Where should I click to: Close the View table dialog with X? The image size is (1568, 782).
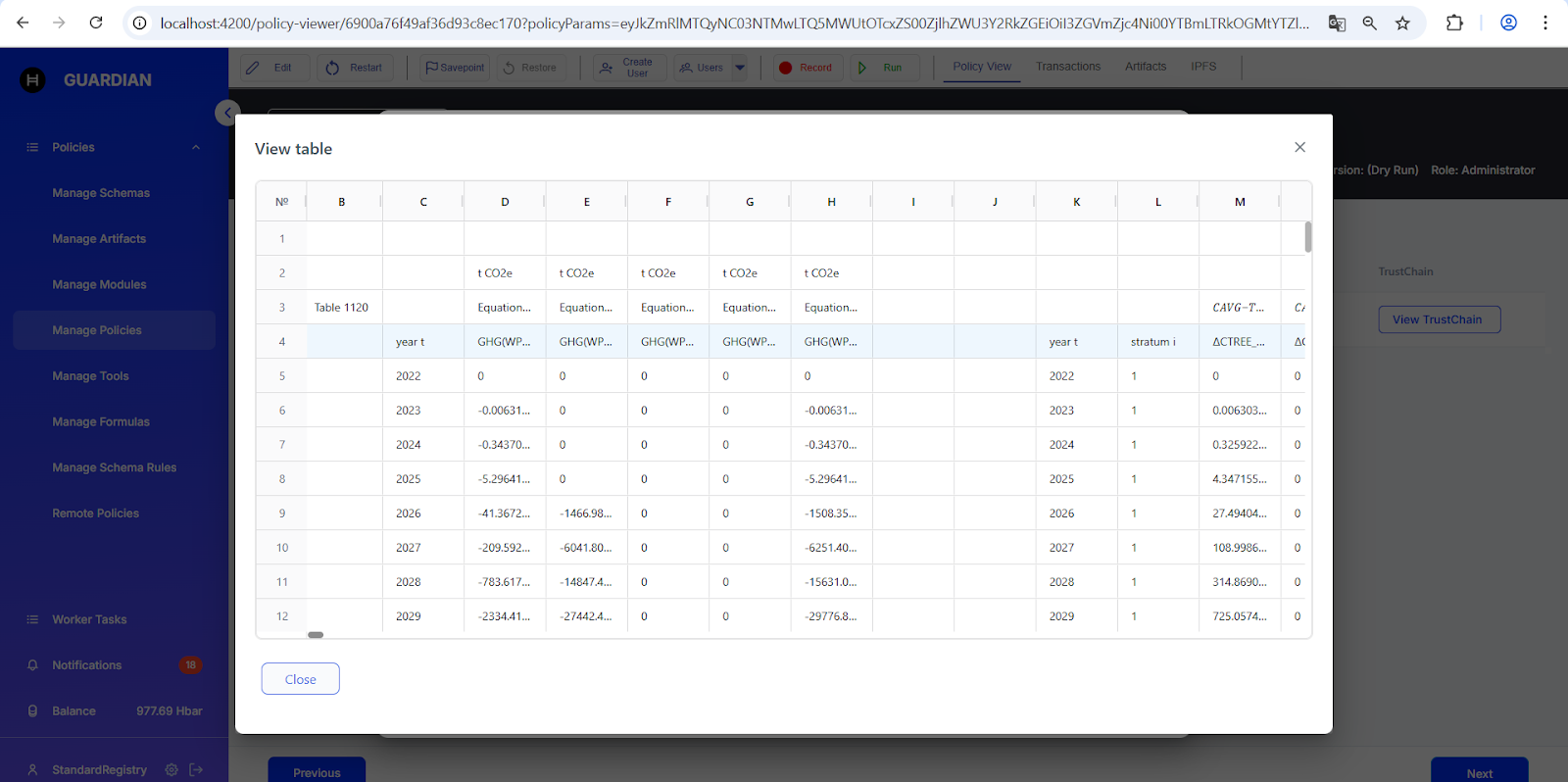pos(1299,147)
